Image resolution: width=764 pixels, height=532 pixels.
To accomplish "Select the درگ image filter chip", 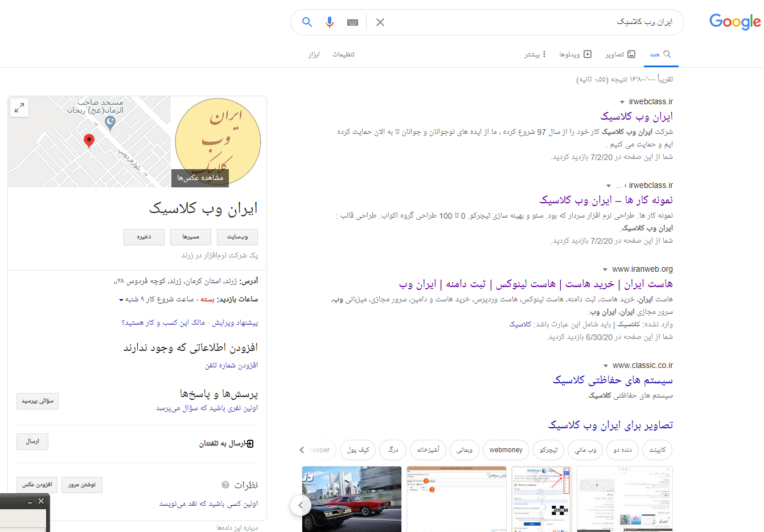I will tap(393, 450).
